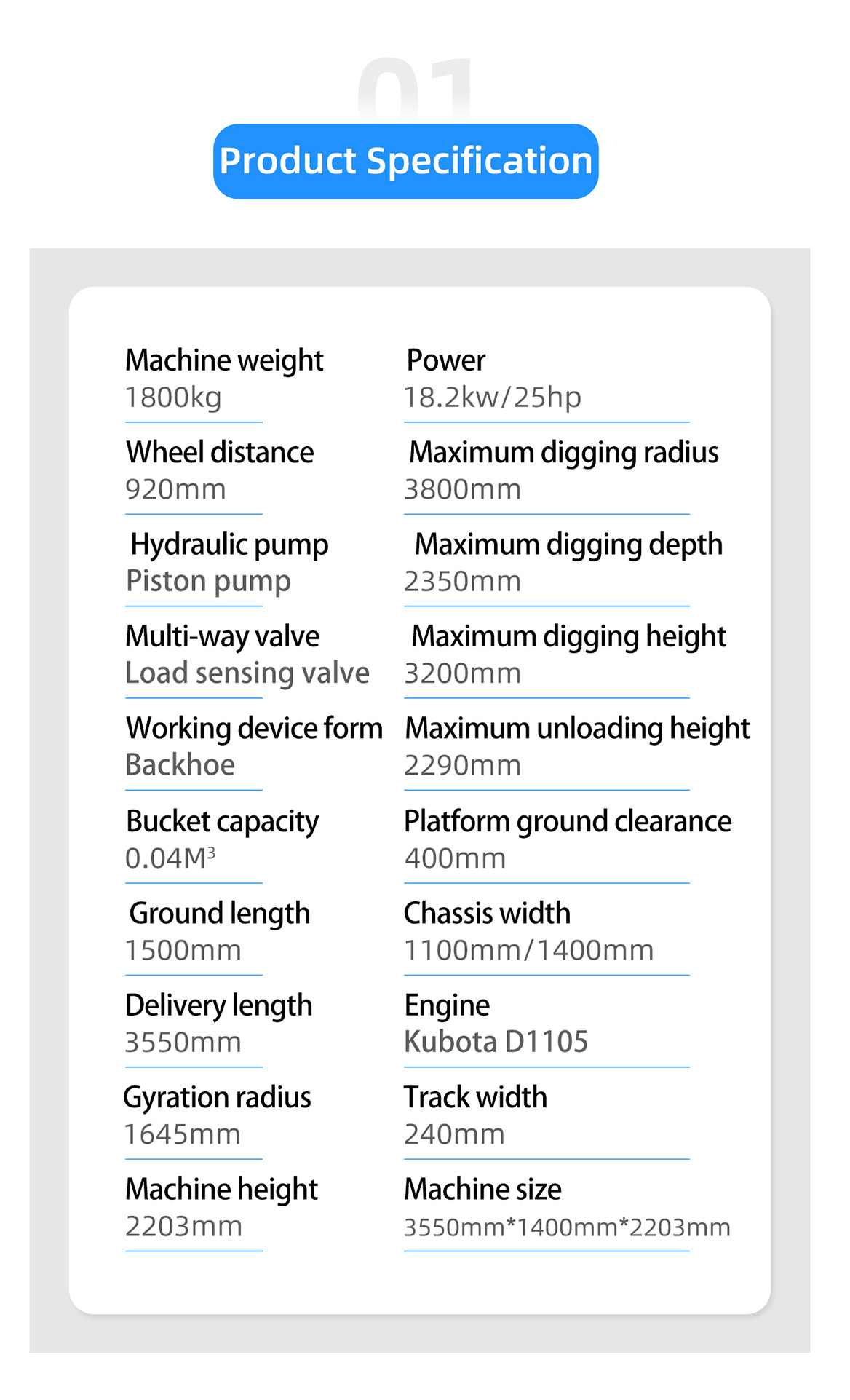Click the Maximum digging radius label

(x=563, y=452)
